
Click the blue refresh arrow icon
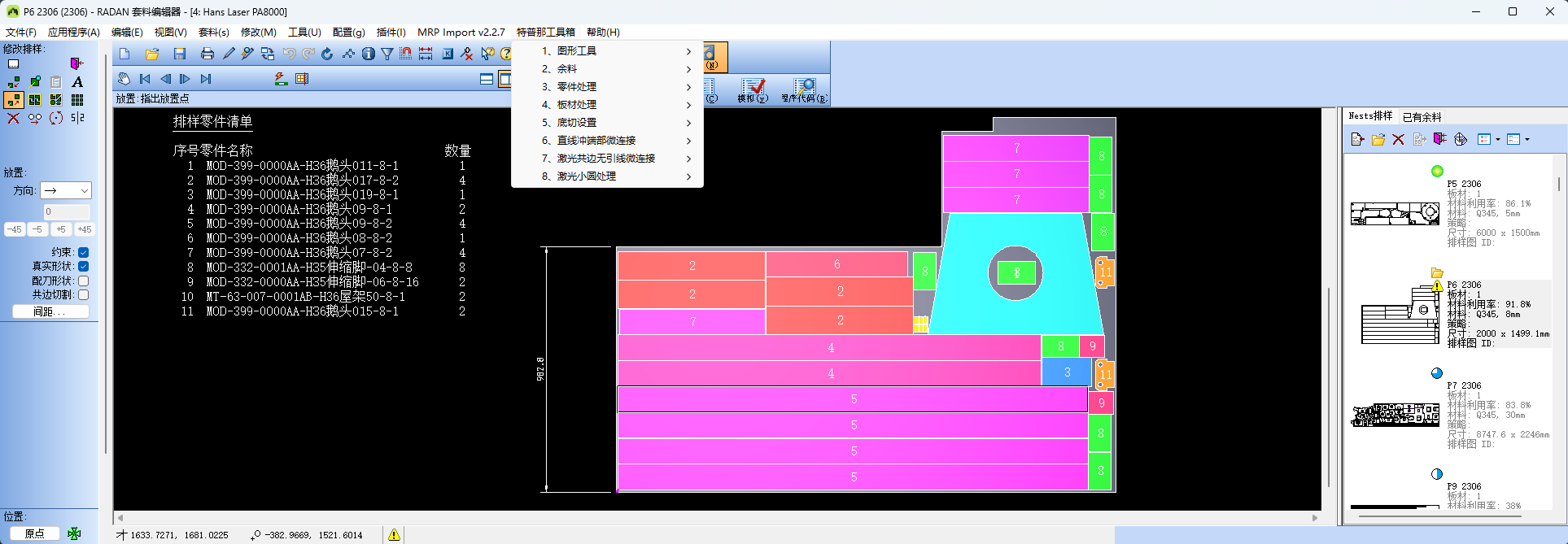click(327, 54)
